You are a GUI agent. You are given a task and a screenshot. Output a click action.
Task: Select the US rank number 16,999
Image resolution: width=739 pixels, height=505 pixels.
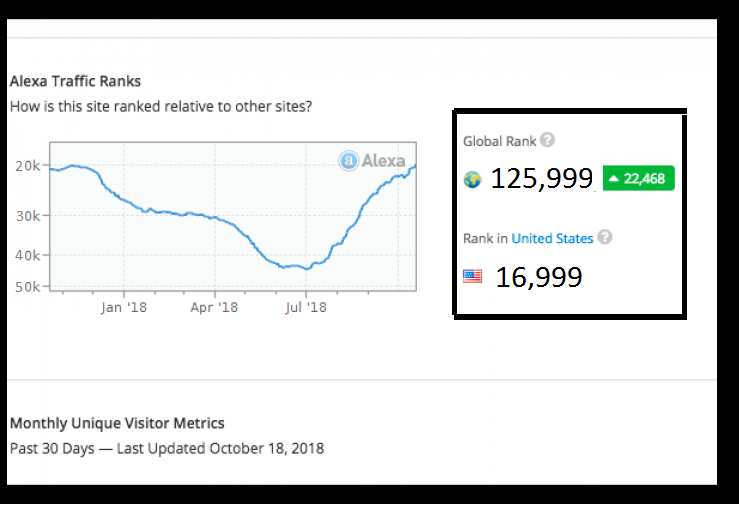point(539,276)
